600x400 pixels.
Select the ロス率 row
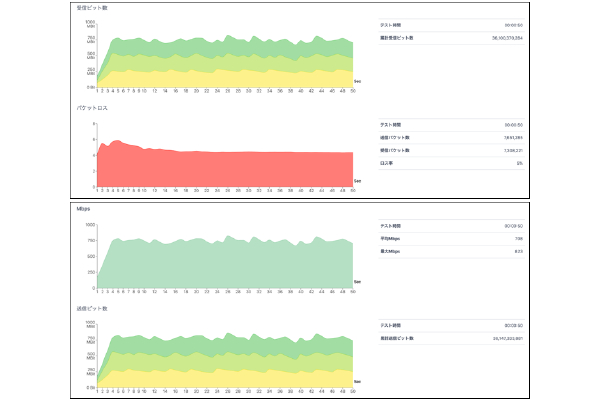450,163
